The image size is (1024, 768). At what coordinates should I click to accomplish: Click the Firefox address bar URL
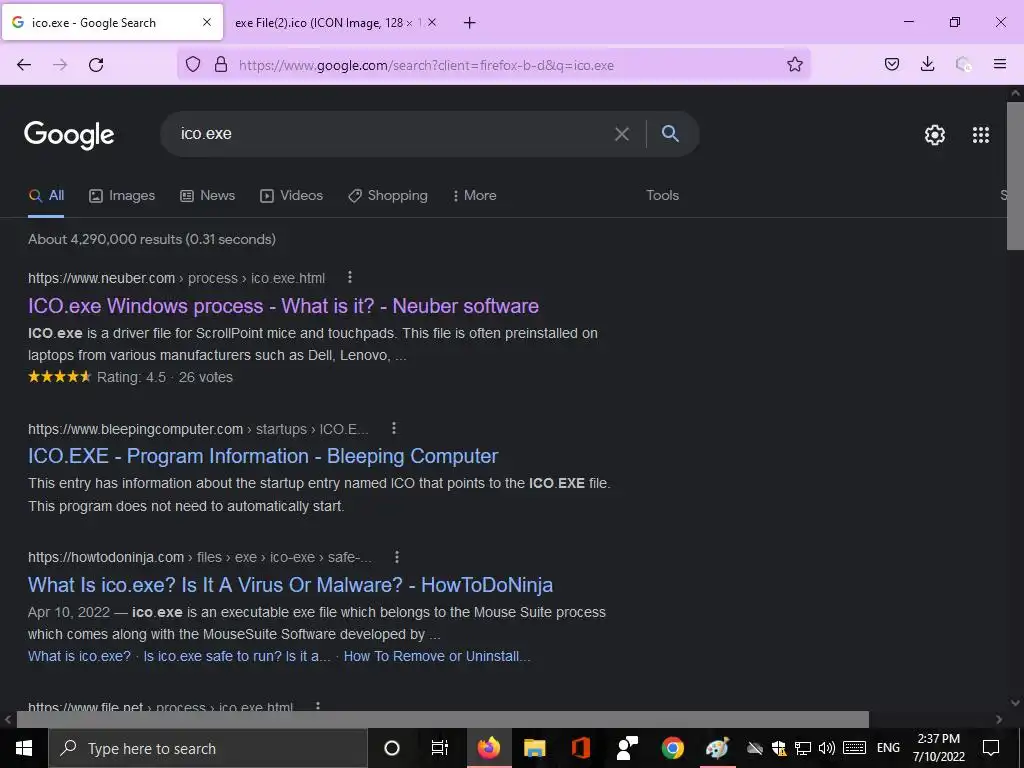tap(426, 65)
